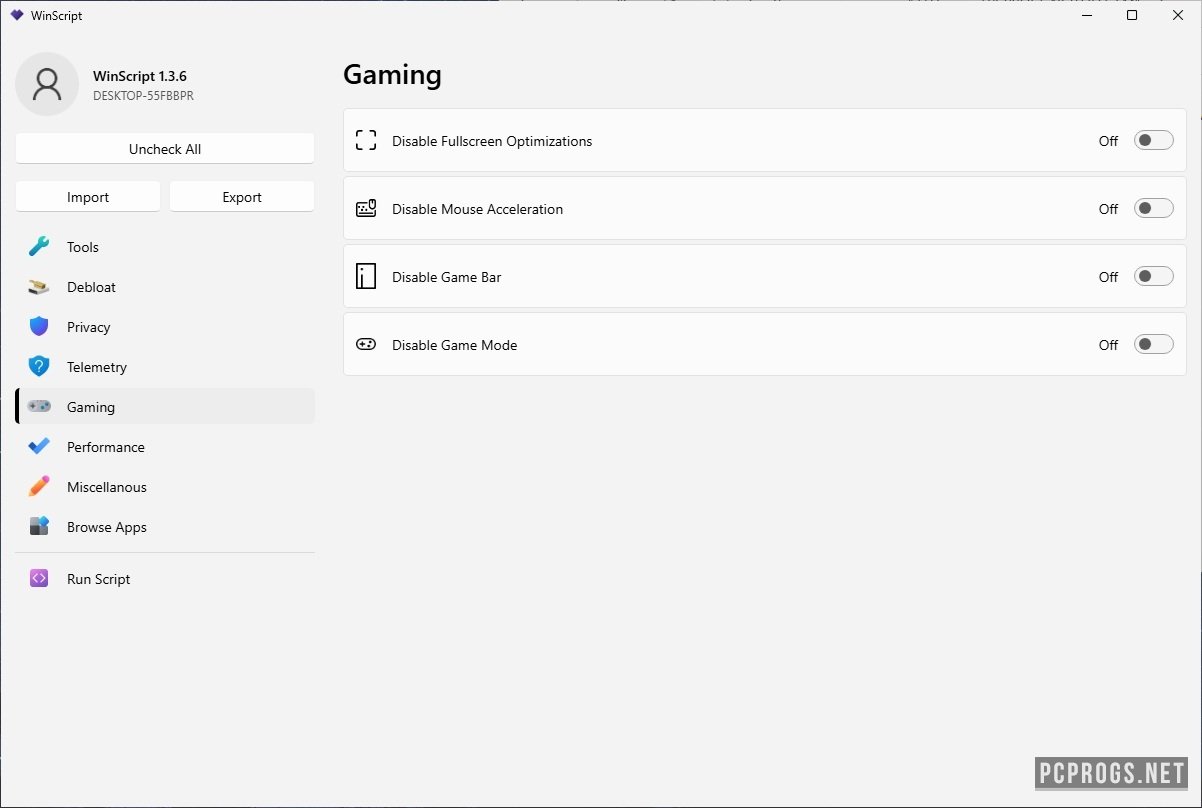The image size is (1202, 808).
Task: Click the Import button
Action: click(x=88, y=197)
